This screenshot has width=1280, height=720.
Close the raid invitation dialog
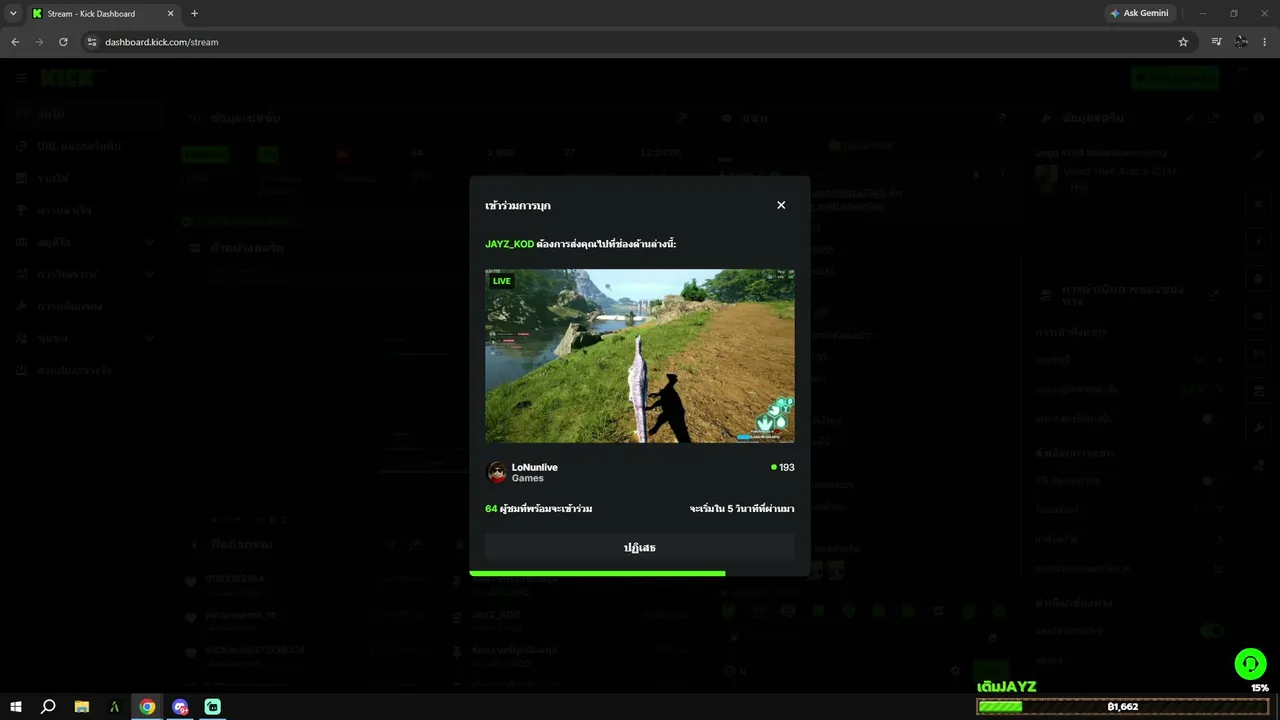click(781, 205)
